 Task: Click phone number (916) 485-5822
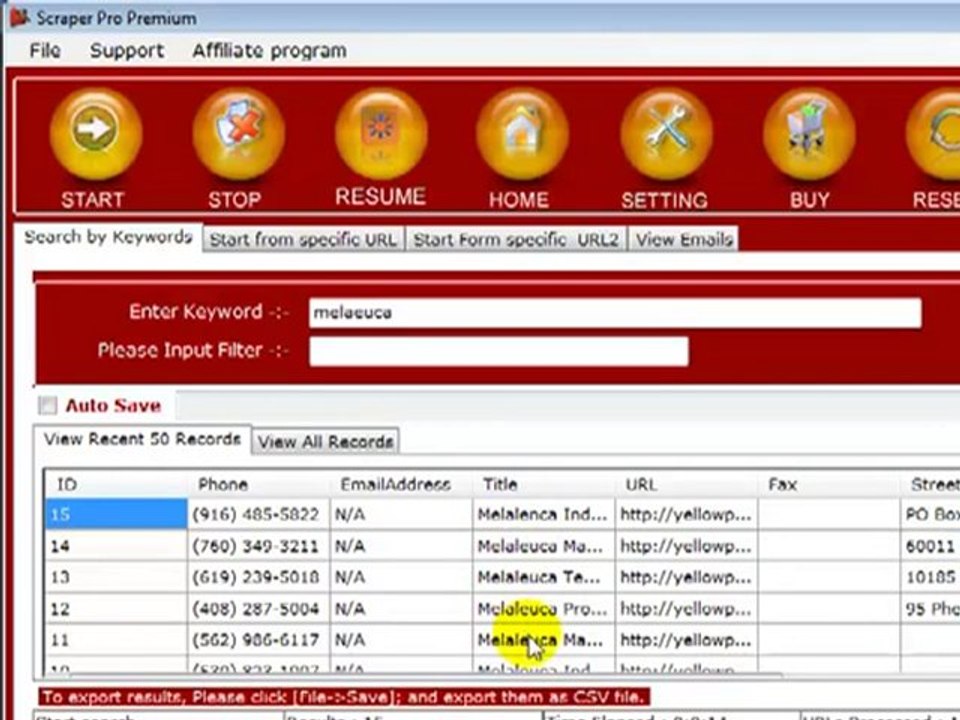point(256,514)
